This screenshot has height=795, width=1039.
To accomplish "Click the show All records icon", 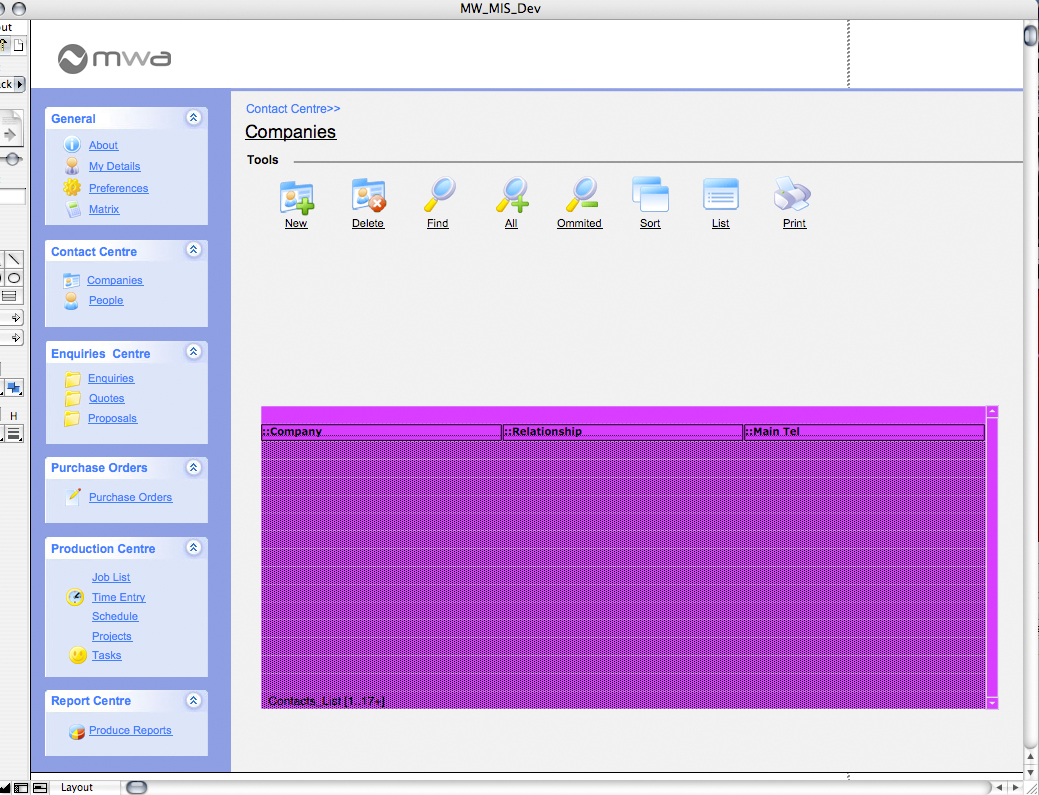I will [511, 195].
